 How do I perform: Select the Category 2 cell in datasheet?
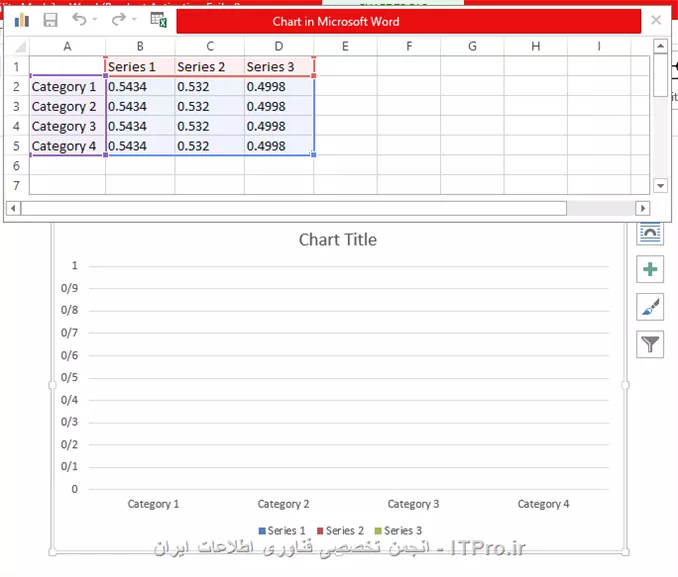[67, 106]
